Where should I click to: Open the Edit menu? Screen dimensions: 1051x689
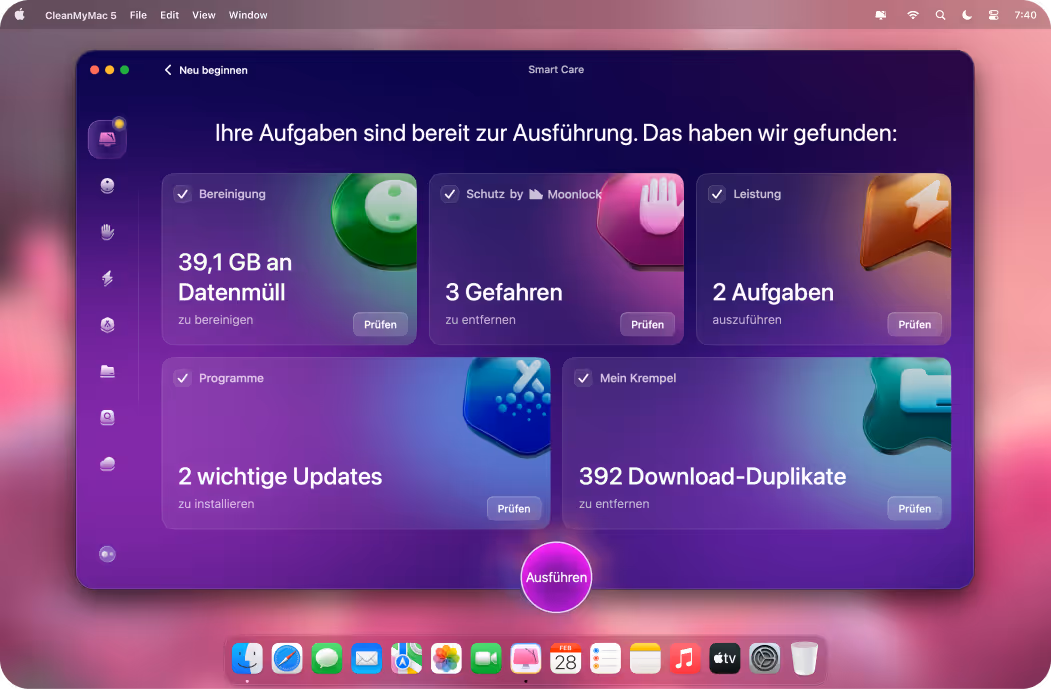[x=170, y=15]
